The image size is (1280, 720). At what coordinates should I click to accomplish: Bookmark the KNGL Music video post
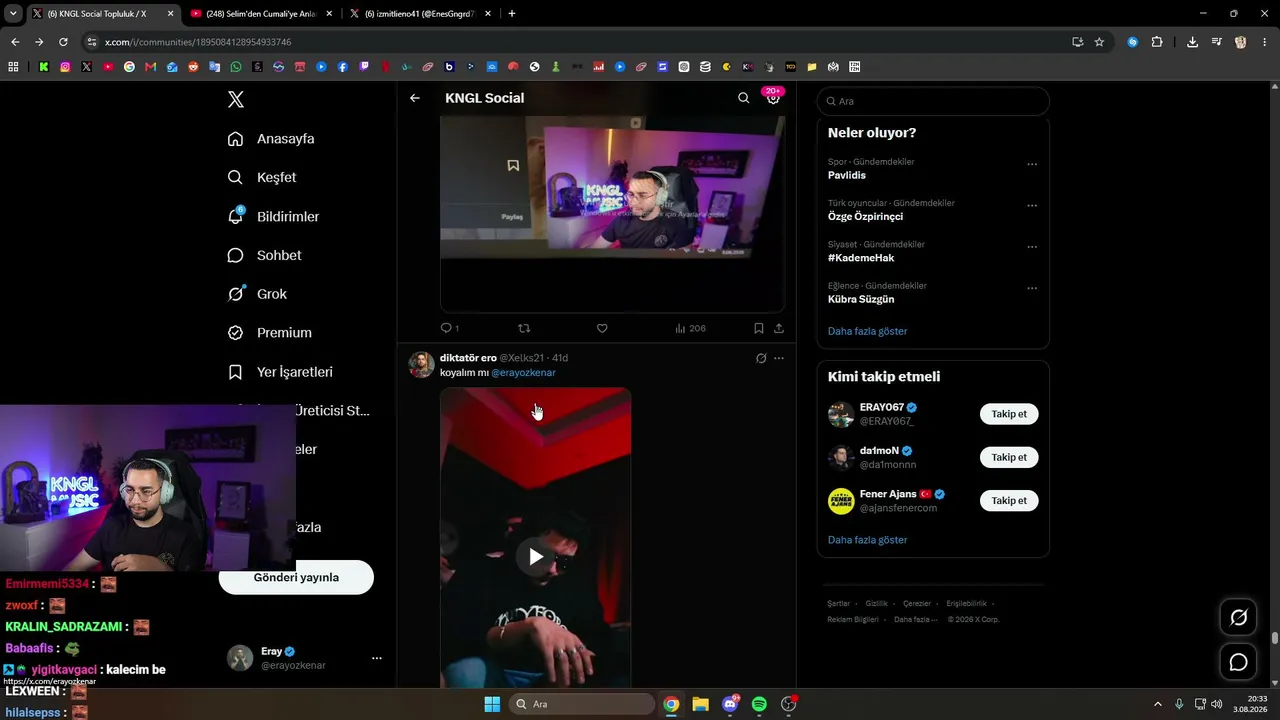759,328
